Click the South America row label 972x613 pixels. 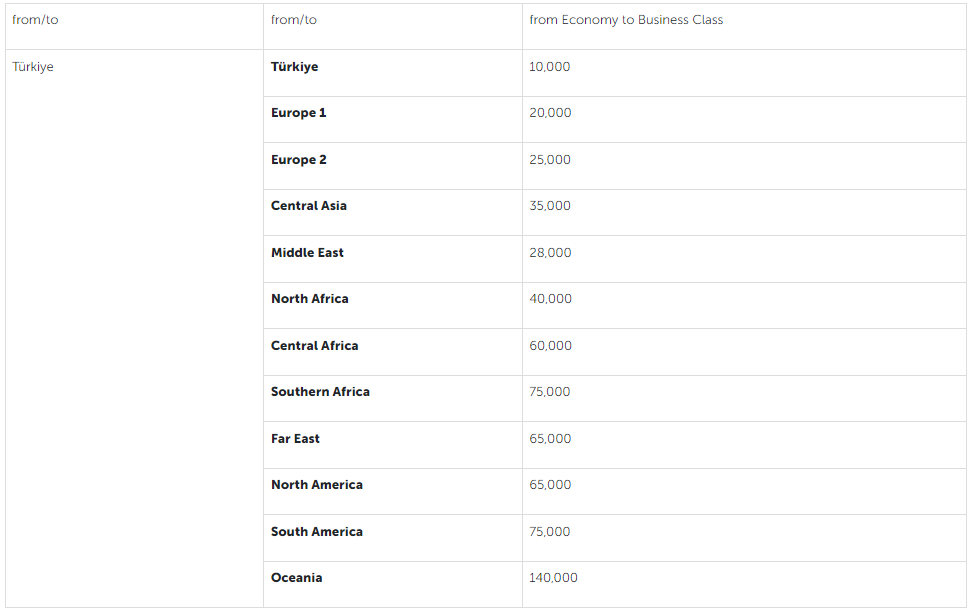click(x=317, y=532)
